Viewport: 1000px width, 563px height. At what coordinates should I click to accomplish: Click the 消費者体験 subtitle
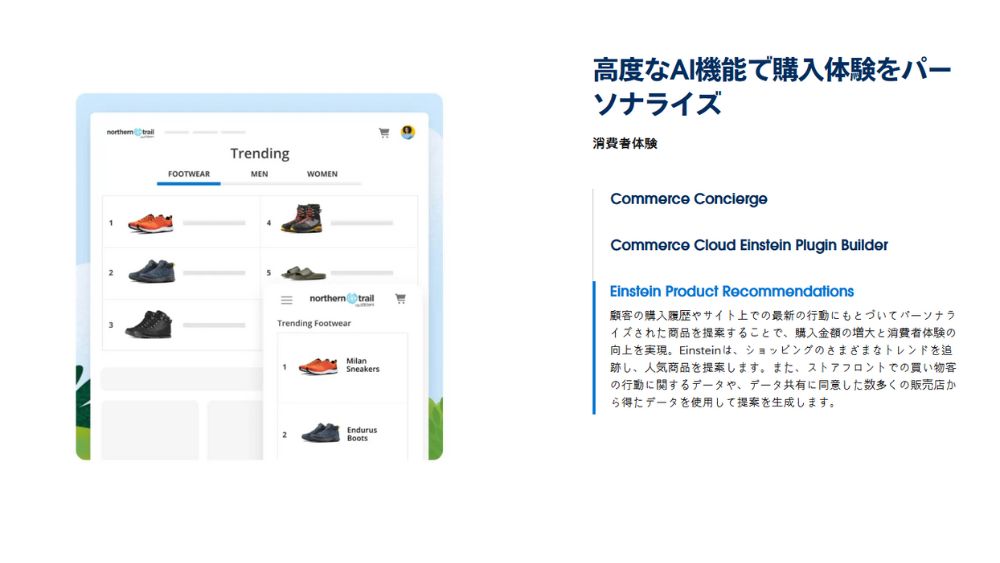coord(624,143)
